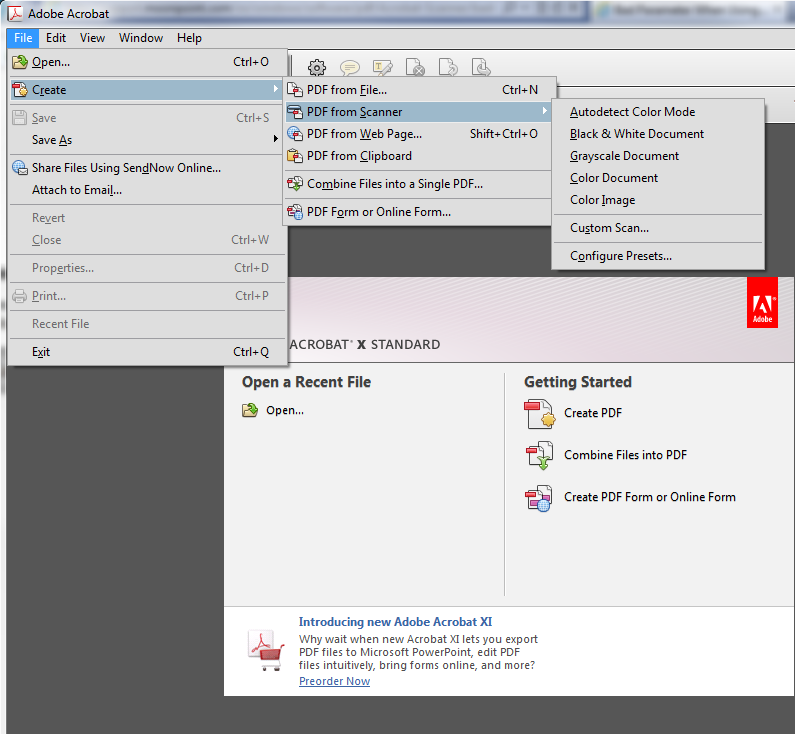The height and width of the screenshot is (734, 795).
Task: Select PDF from Clipboard
Action: [418, 156]
